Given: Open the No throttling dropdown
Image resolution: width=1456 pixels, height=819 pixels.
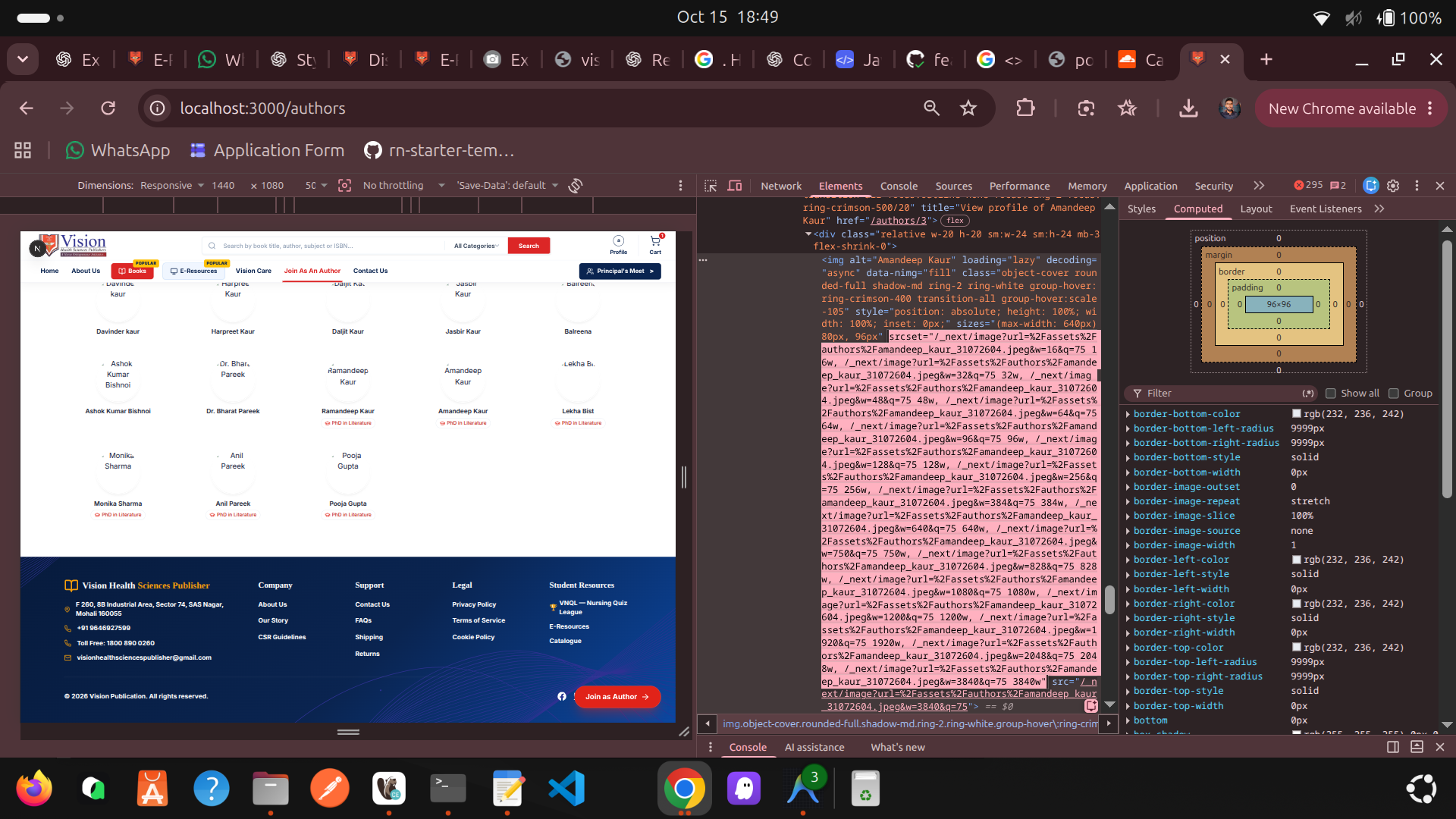Looking at the screenshot, I should click(x=404, y=186).
